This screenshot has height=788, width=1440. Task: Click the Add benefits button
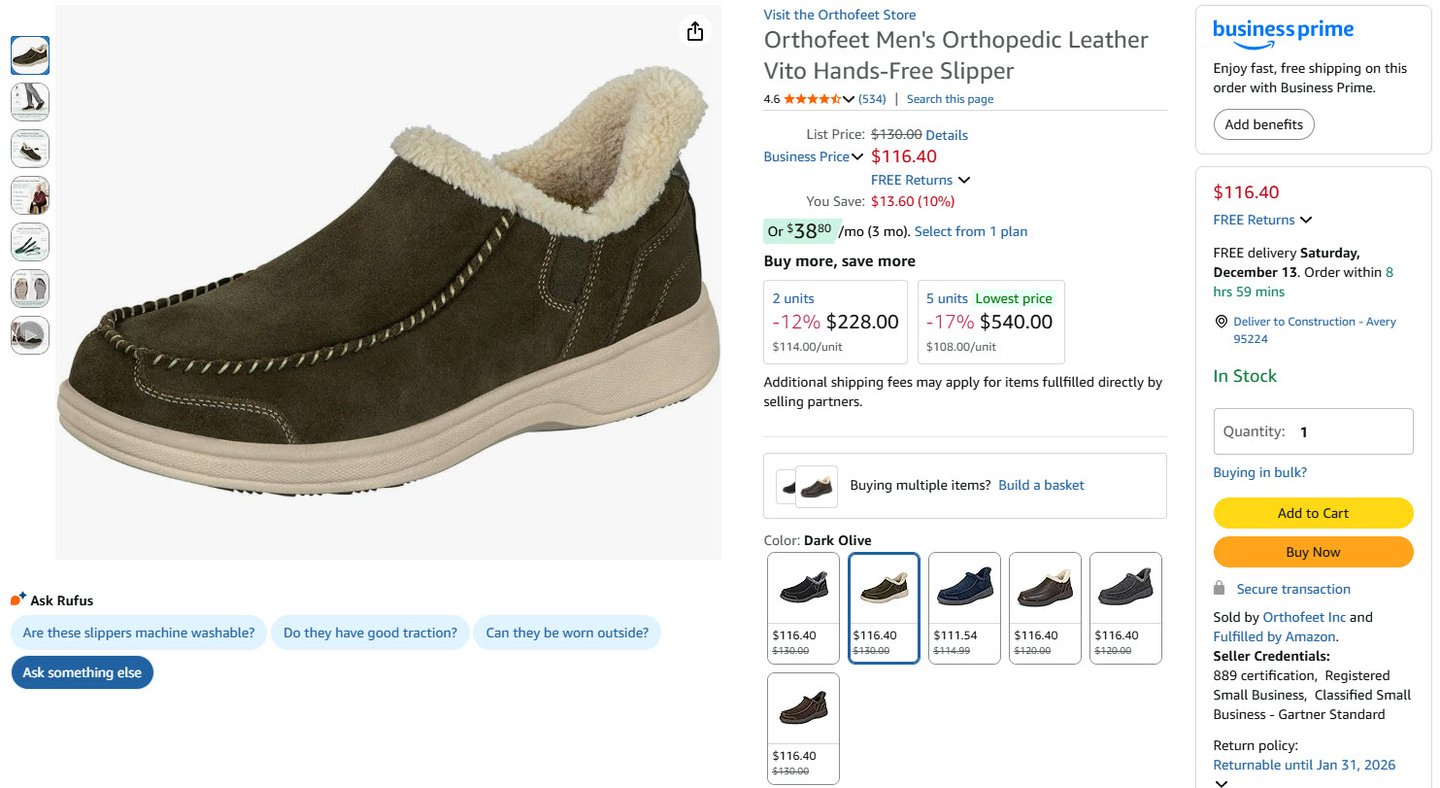(x=1264, y=125)
